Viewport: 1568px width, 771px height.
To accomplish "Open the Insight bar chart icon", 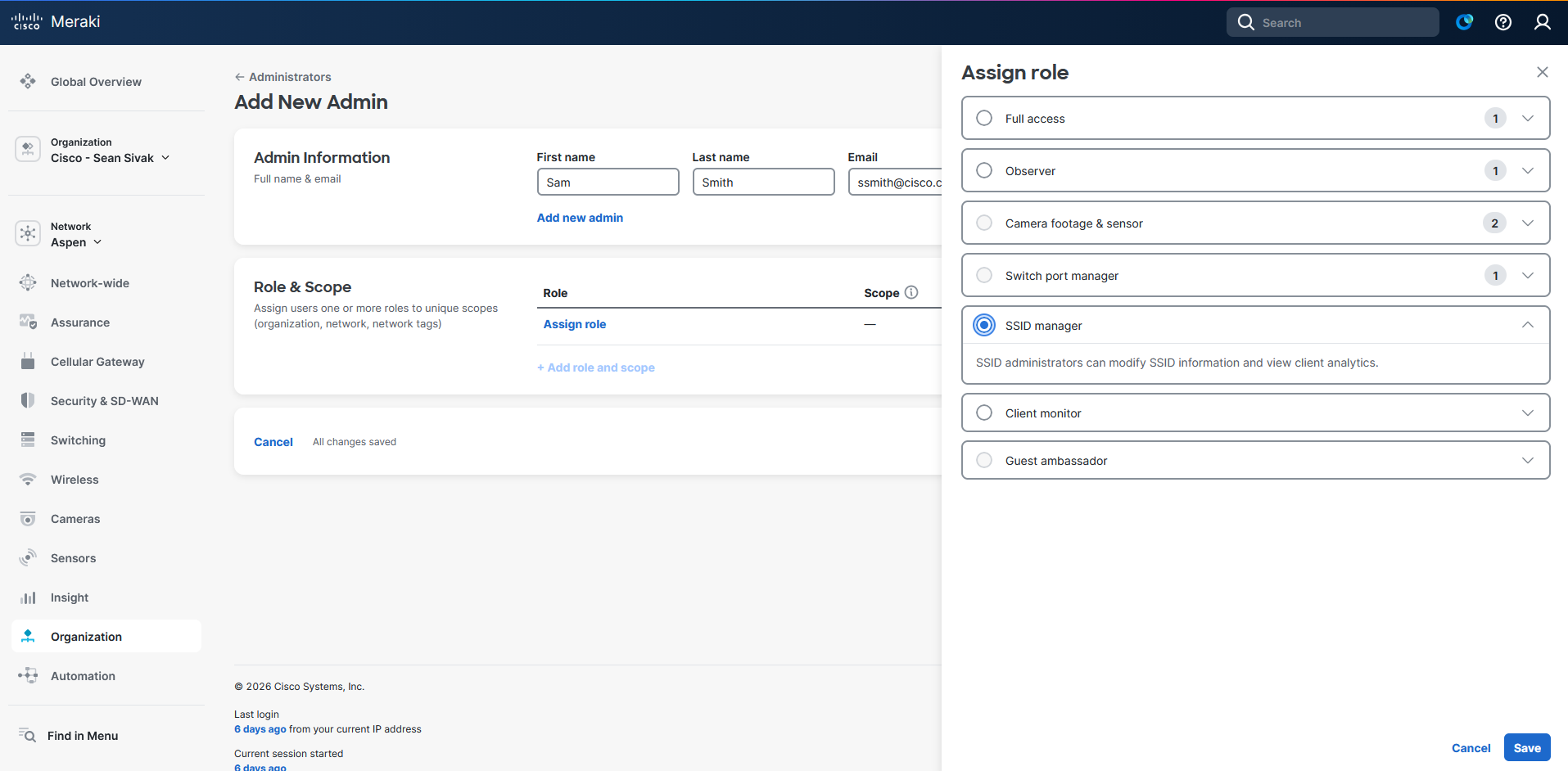I will (28, 597).
